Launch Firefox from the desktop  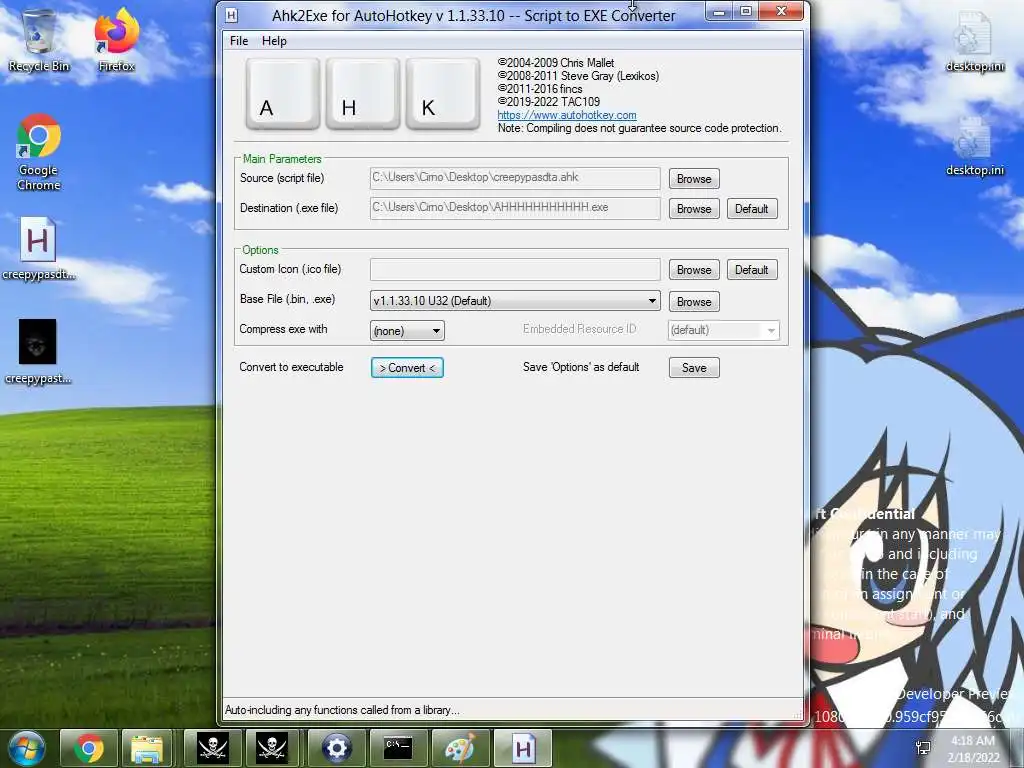[116, 40]
